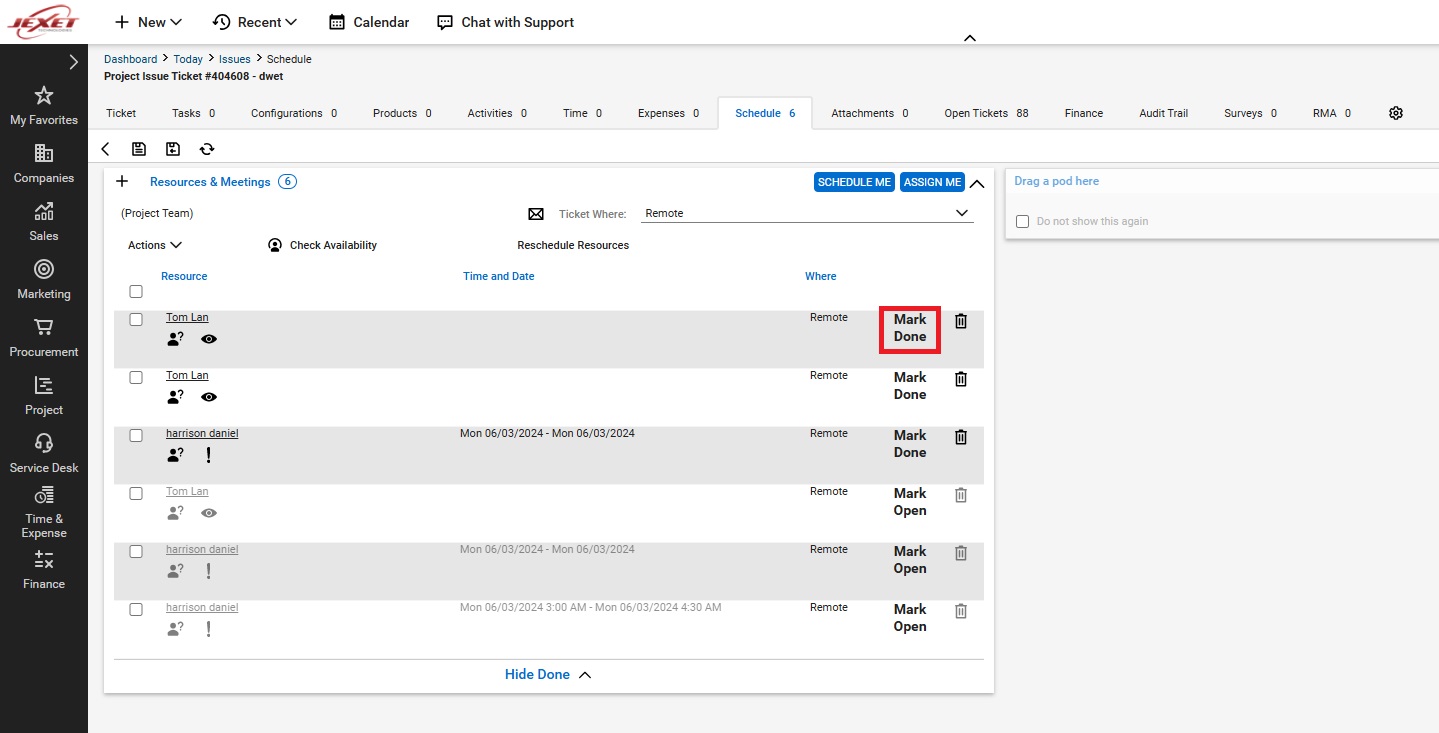Delete the first Tom Lan resource row
This screenshot has width=1439, height=733.
960,321
